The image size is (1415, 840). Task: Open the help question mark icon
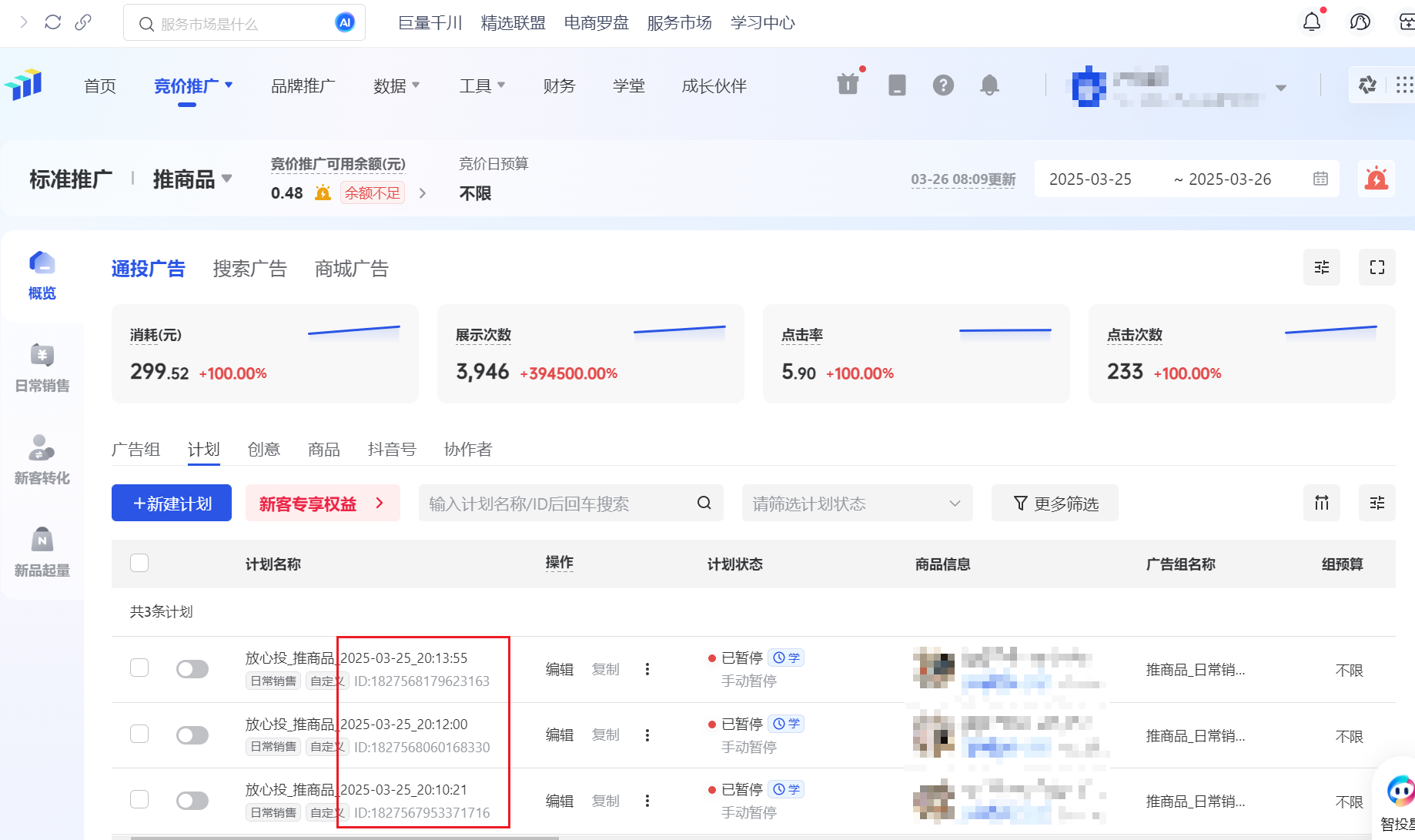coord(943,85)
